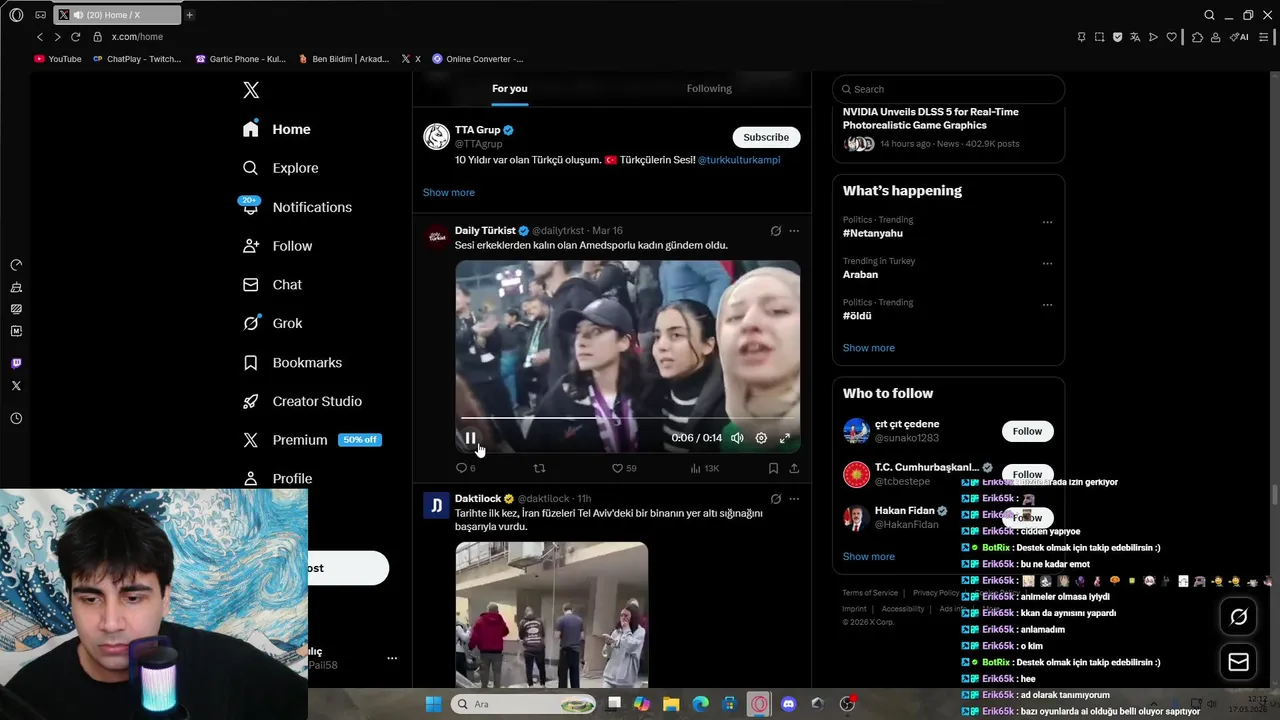Open Grok actions on Daily Türkist post

775,231
